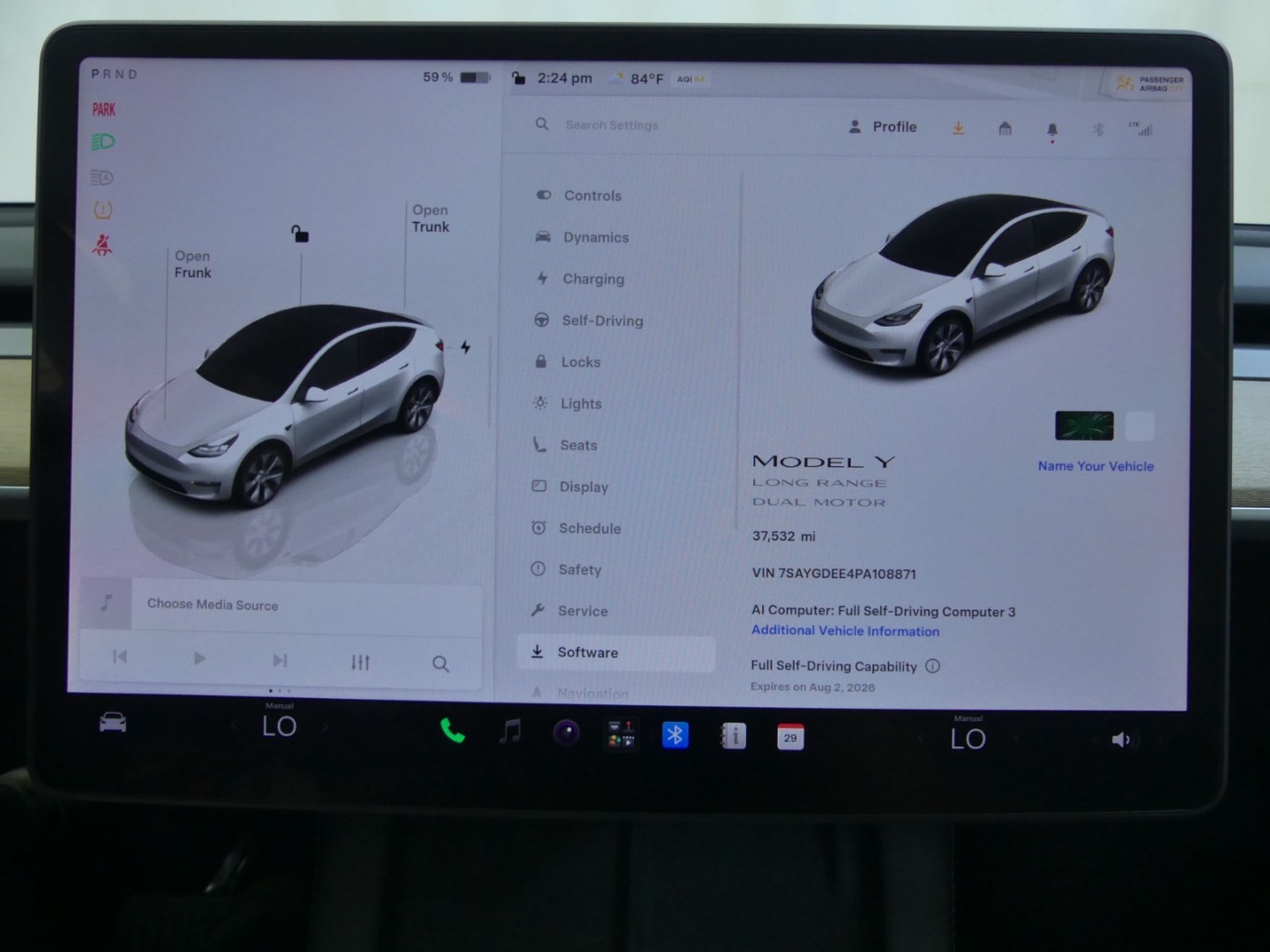This screenshot has height=952, width=1270.
Task: Tap Name Your Vehicle link
Action: click(x=1095, y=466)
